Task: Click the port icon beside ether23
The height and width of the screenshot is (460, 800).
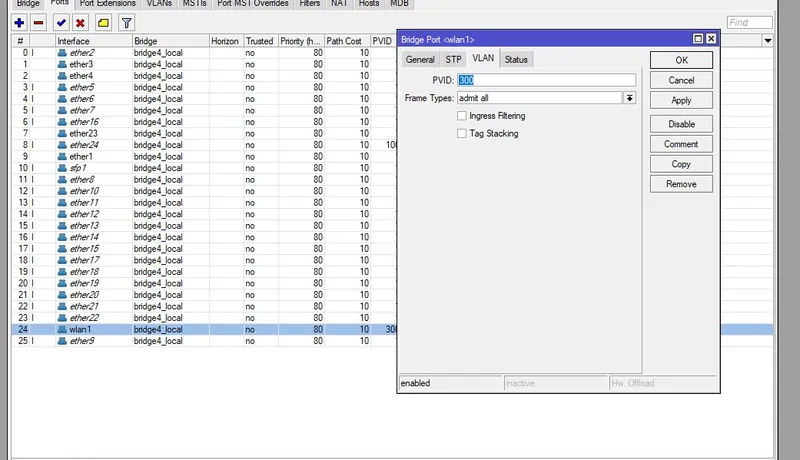Action: (62, 133)
